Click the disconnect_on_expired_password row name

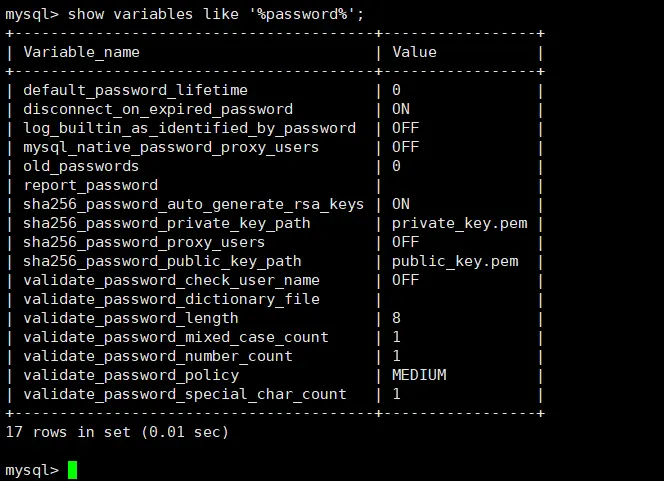point(158,109)
